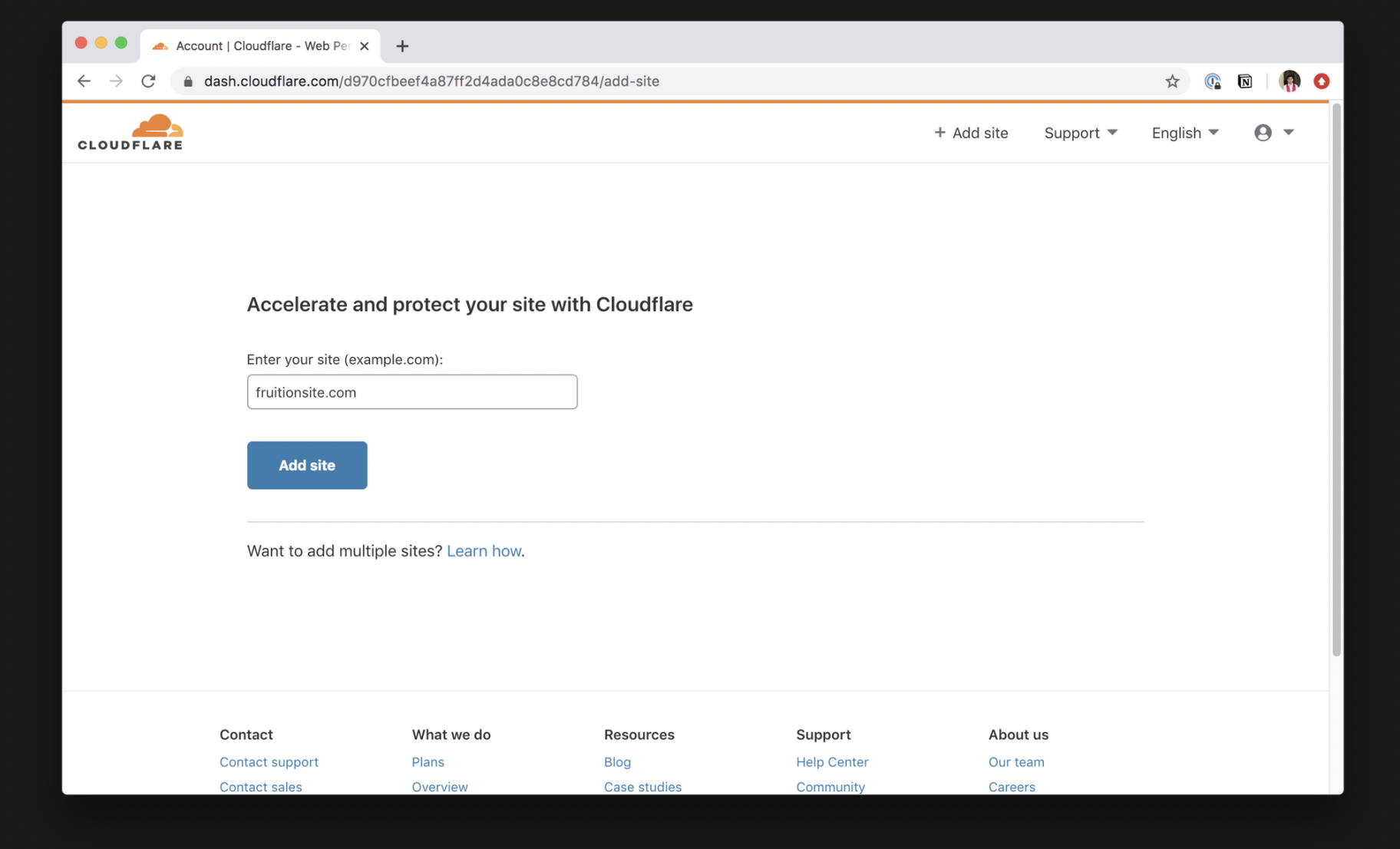Click the site domain input field
The height and width of the screenshot is (849, 1400).
point(411,392)
